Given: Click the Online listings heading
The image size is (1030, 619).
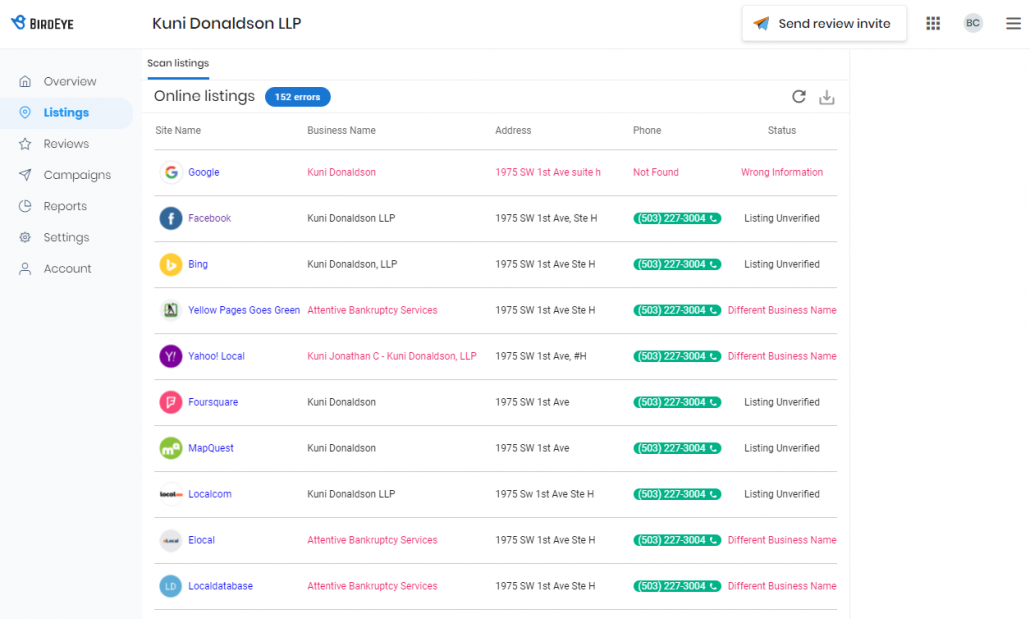Looking at the screenshot, I should [204, 96].
